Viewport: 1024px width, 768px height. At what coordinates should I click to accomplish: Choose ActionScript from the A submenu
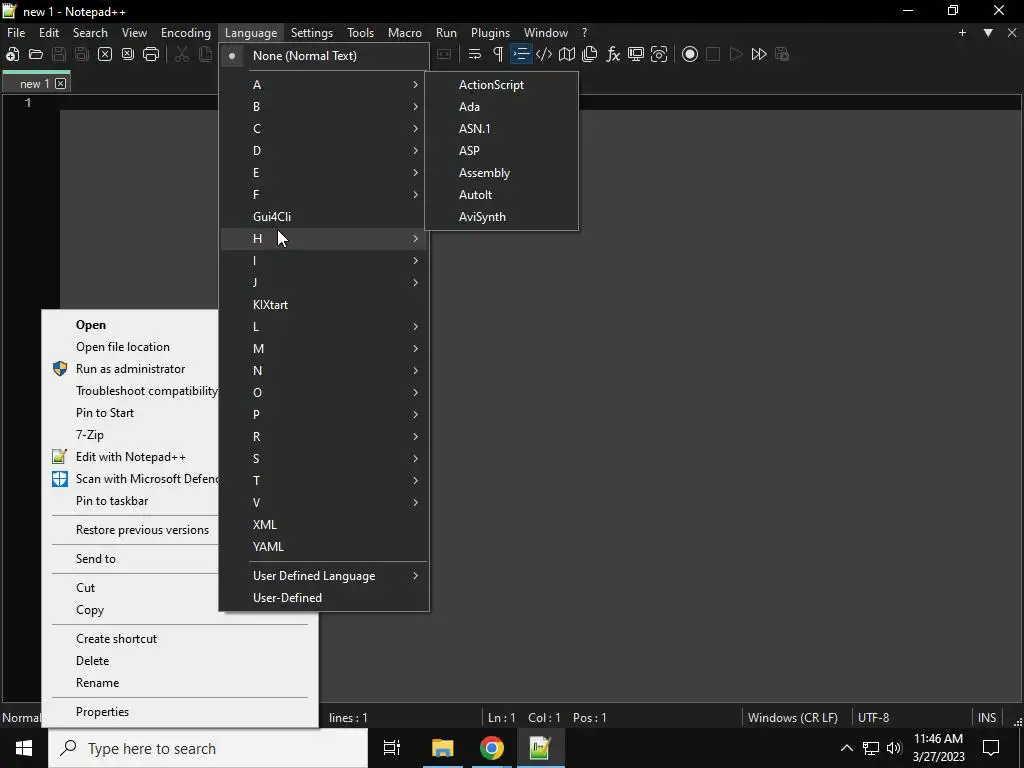coord(502,85)
